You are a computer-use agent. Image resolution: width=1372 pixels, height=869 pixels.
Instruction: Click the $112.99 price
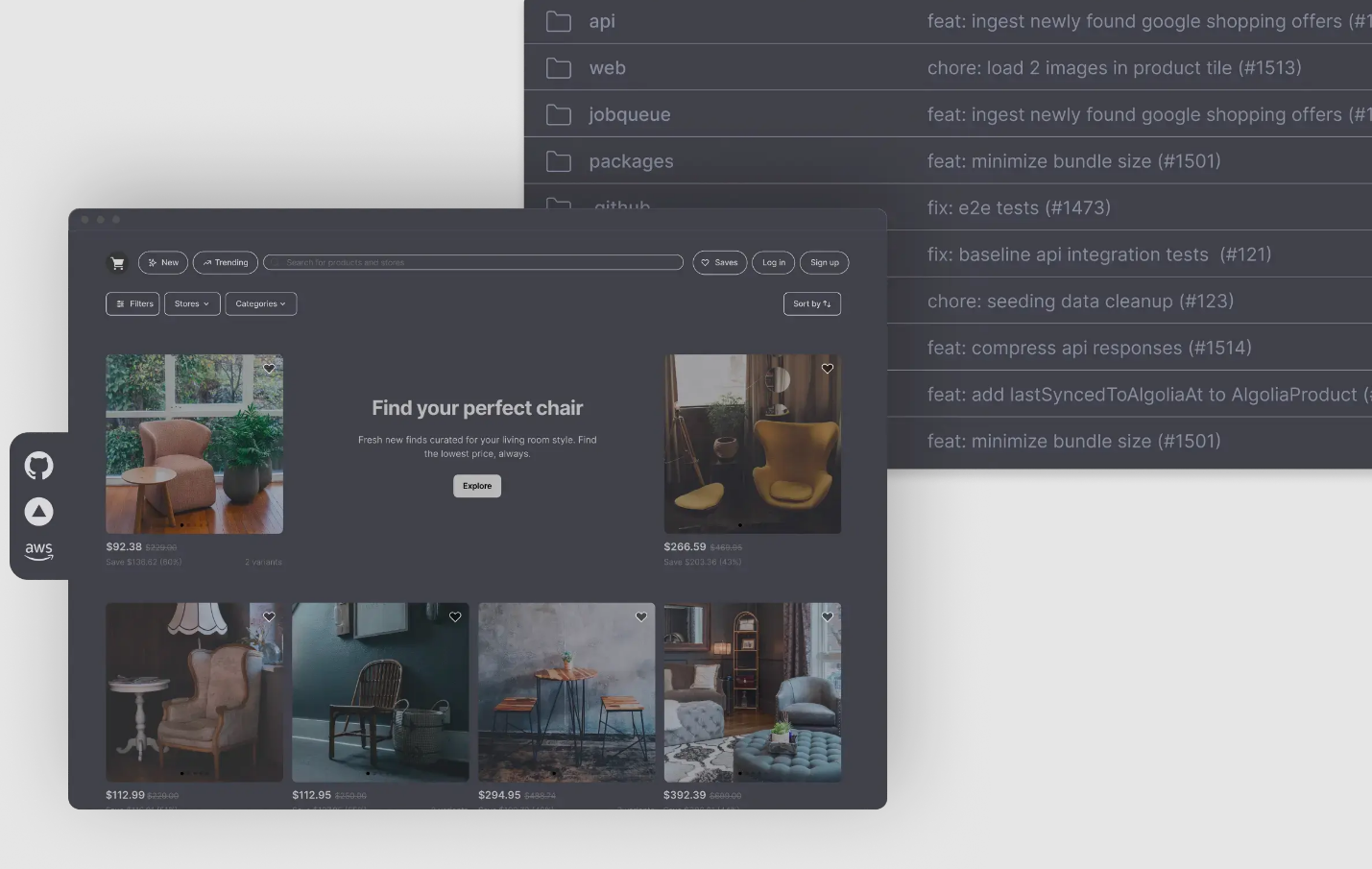point(125,795)
